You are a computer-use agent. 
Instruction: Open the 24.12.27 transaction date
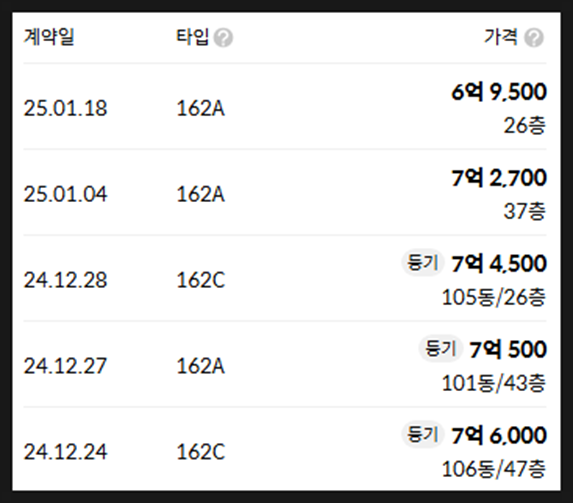point(65,366)
